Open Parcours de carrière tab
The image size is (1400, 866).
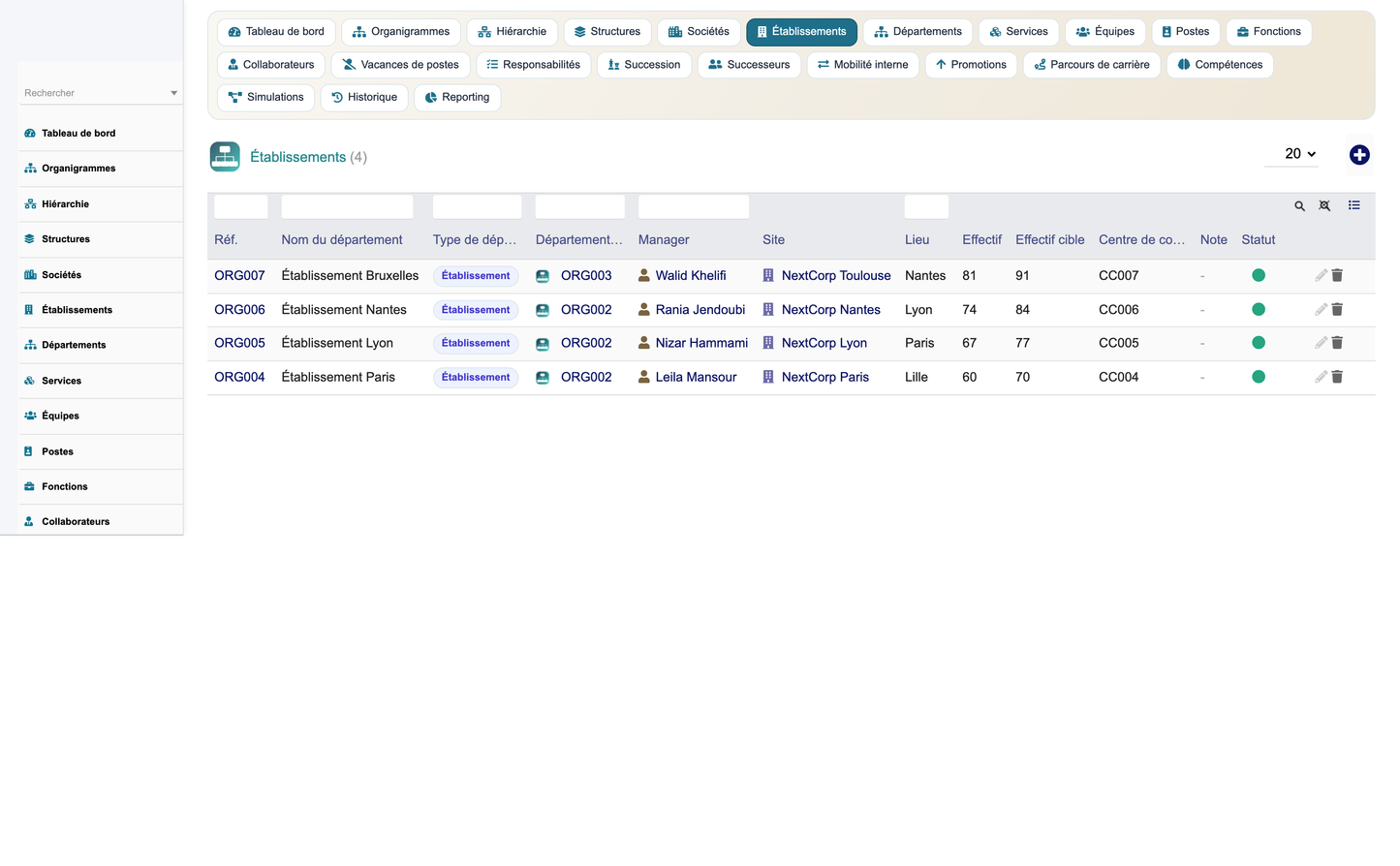coord(1092,65)
